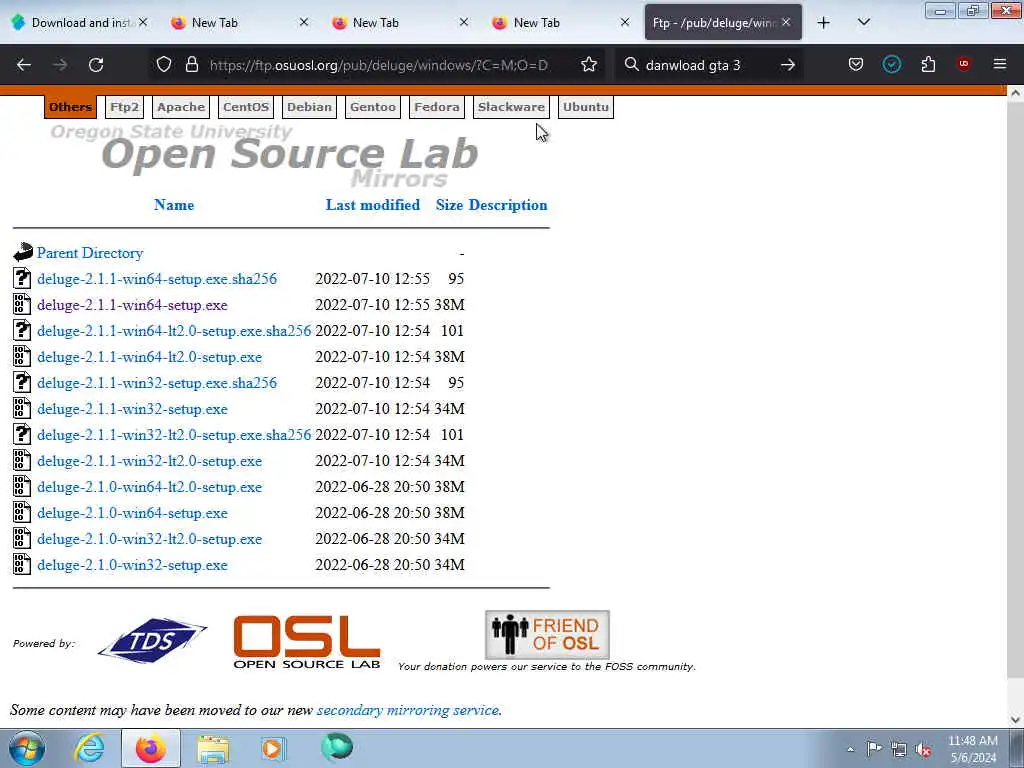1024x768 pixels.
Task: Switch to the 'Download and install' tab
Action: pyautogui.click(x=78, y=22)
